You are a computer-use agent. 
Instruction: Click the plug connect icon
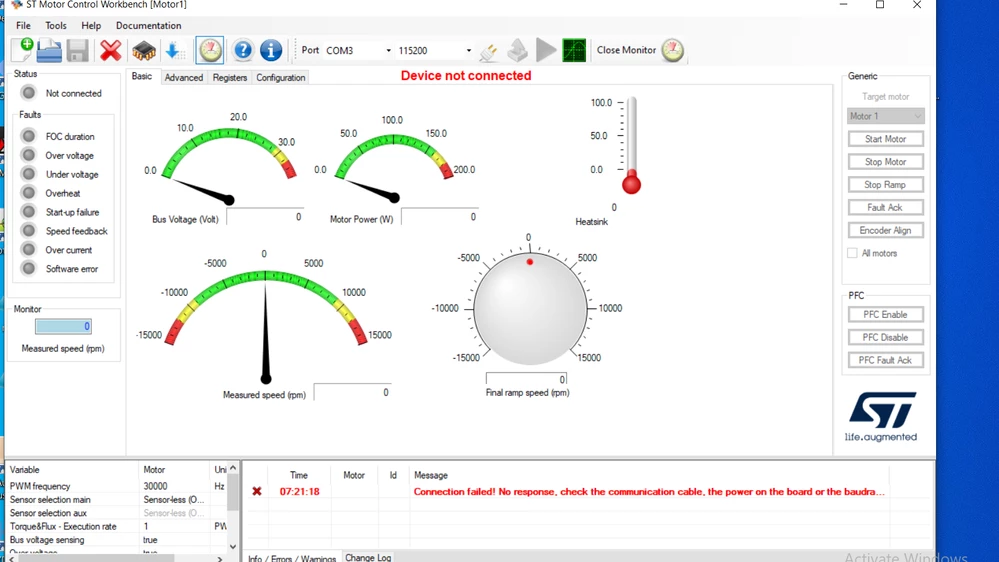(x=489, y=51)
